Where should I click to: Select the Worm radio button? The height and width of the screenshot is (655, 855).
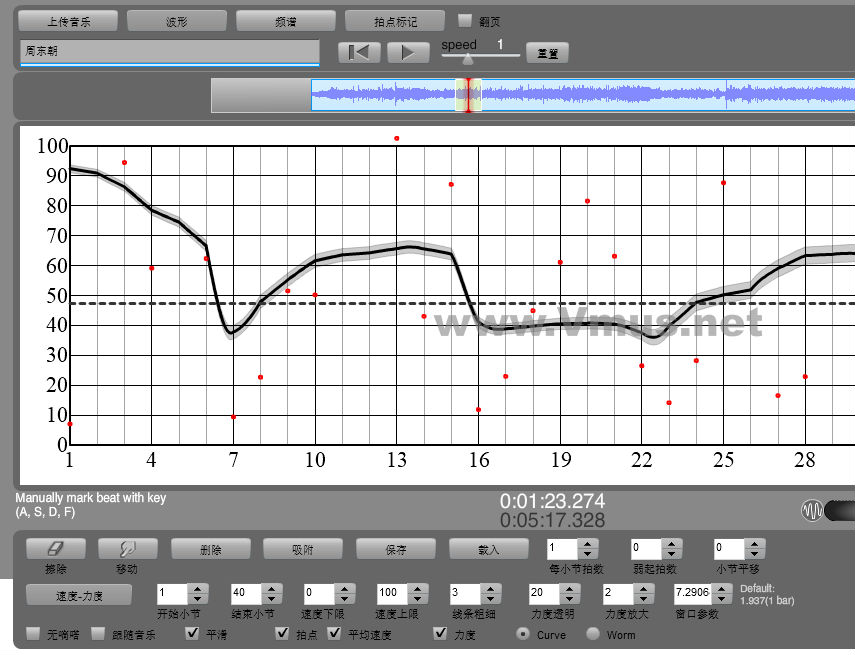click(x=593, y=634)
